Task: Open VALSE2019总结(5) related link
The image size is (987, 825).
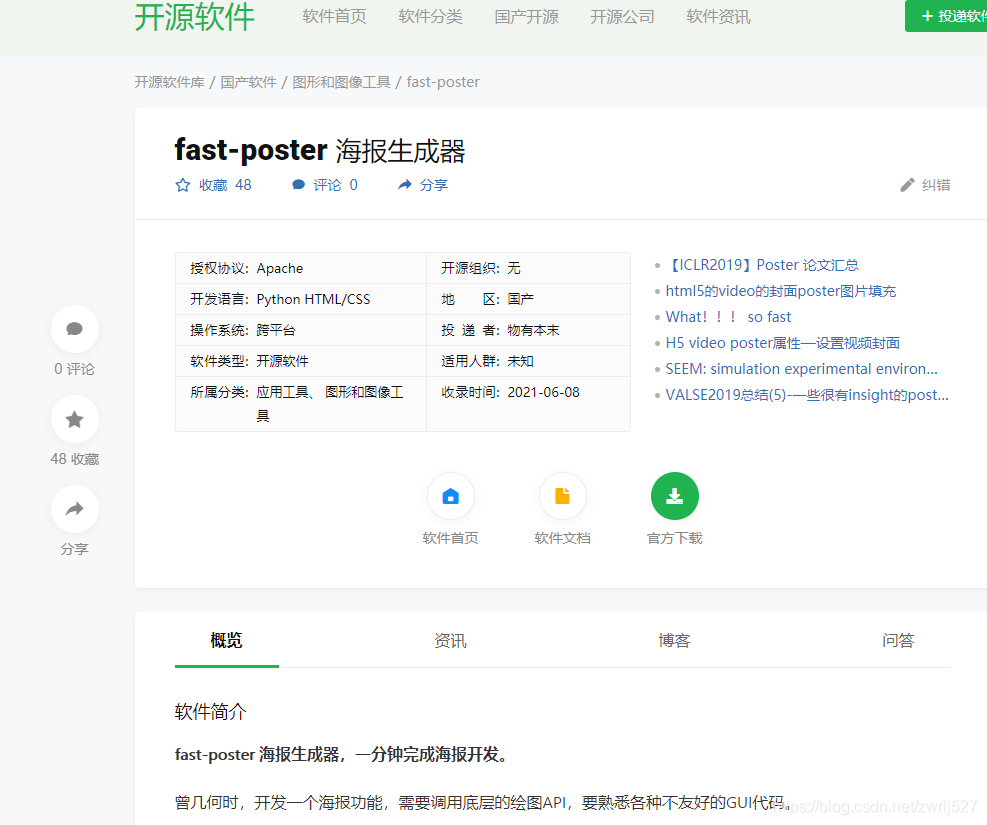Action: [x=807, y=395]
